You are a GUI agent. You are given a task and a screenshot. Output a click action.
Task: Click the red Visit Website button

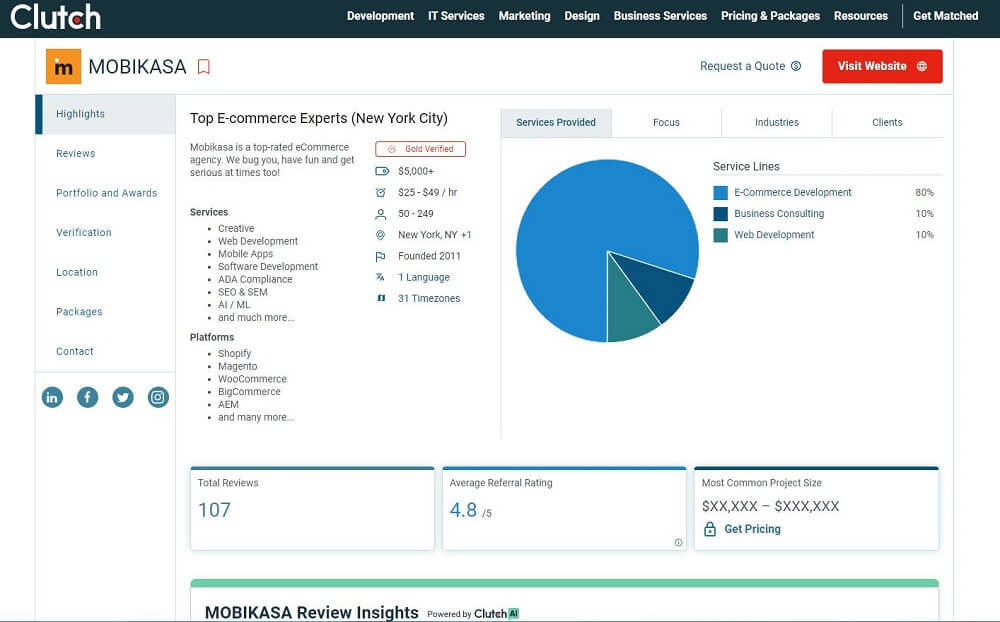[882, 67]
